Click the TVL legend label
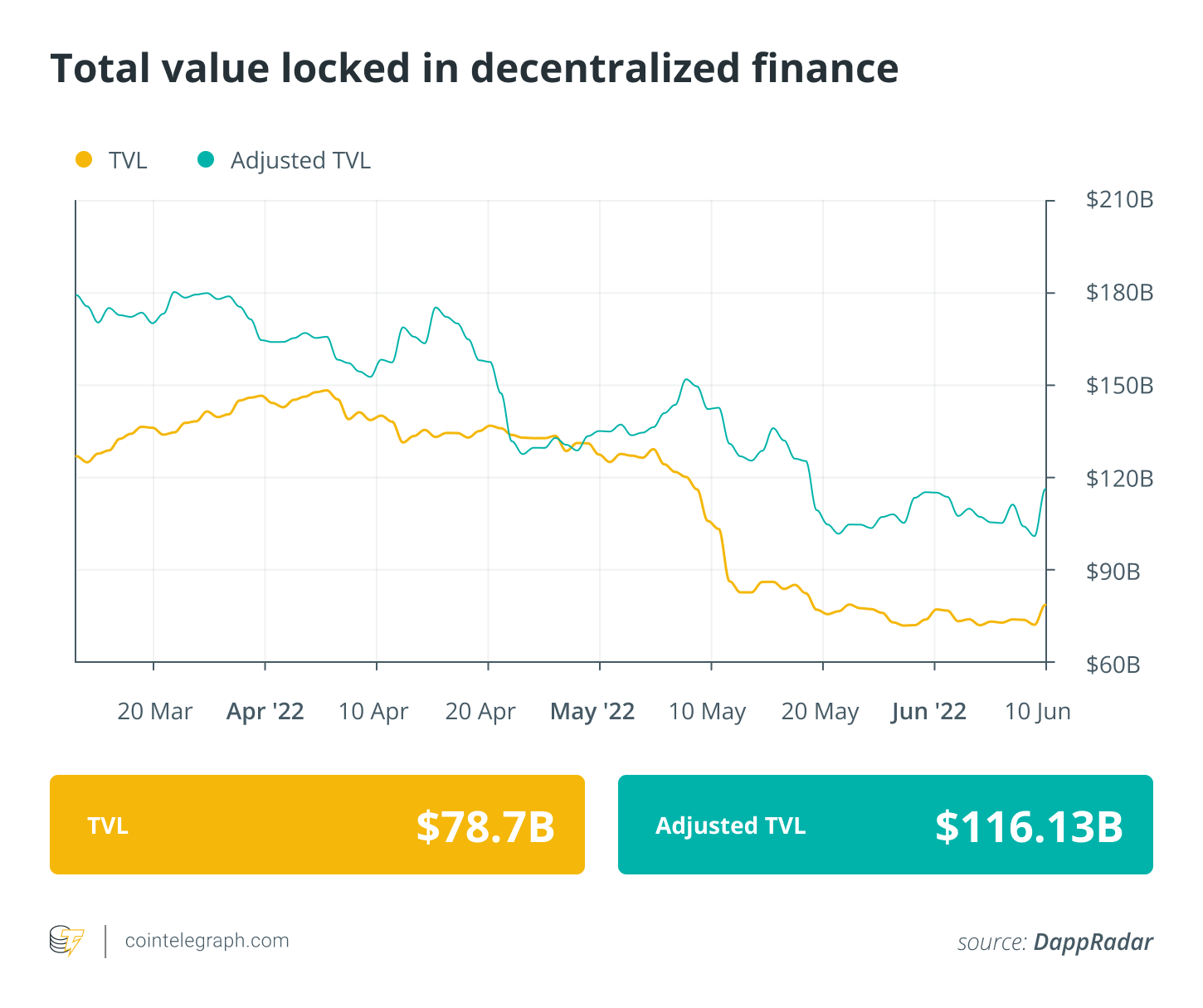This screenshot has width=1203, height=1008. (x=128, y=160)
